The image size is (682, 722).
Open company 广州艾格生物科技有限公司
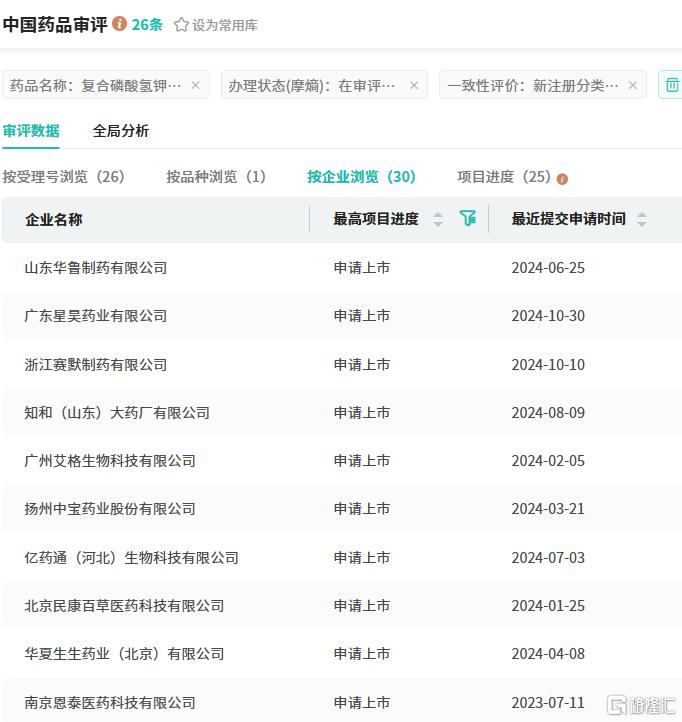(110, 461)
